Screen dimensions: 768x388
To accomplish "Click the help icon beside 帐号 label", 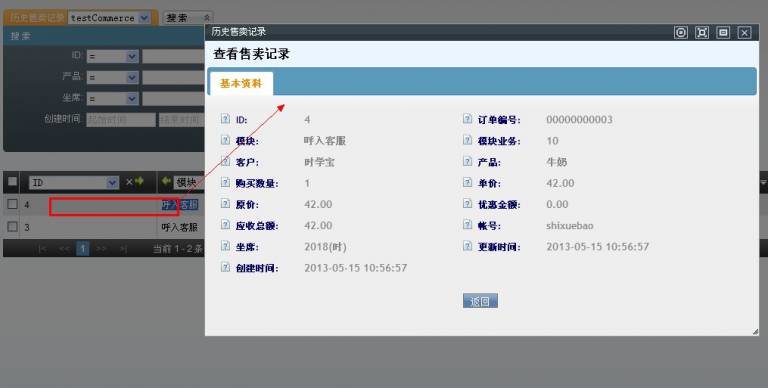I will pos(467,225).
